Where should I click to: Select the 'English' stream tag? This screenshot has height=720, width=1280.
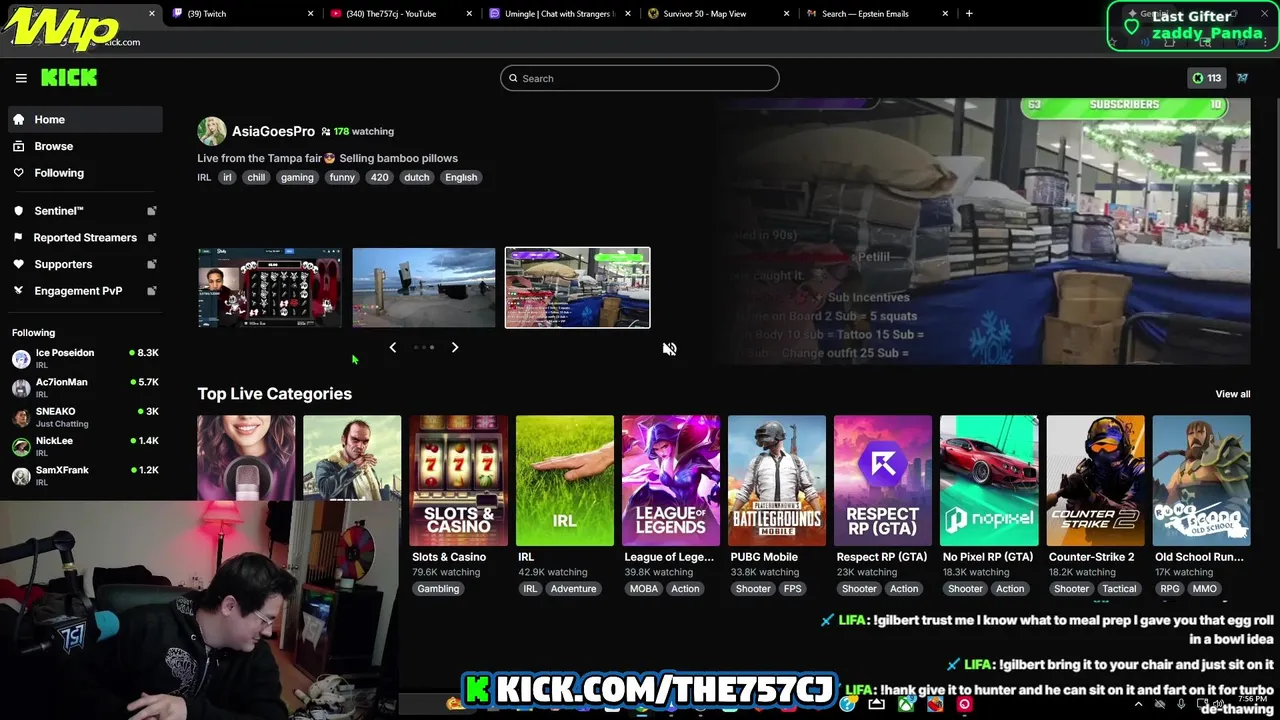pos(461,177)
